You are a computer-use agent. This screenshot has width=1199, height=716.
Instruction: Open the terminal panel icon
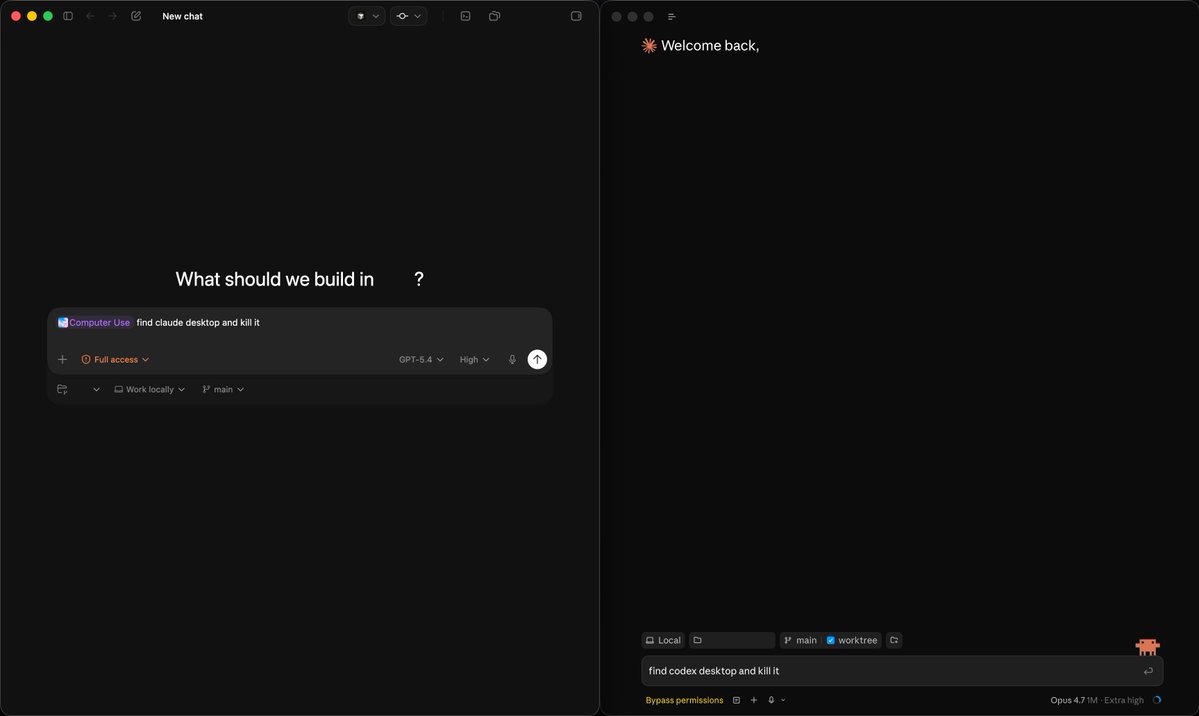tap(465, 16)
